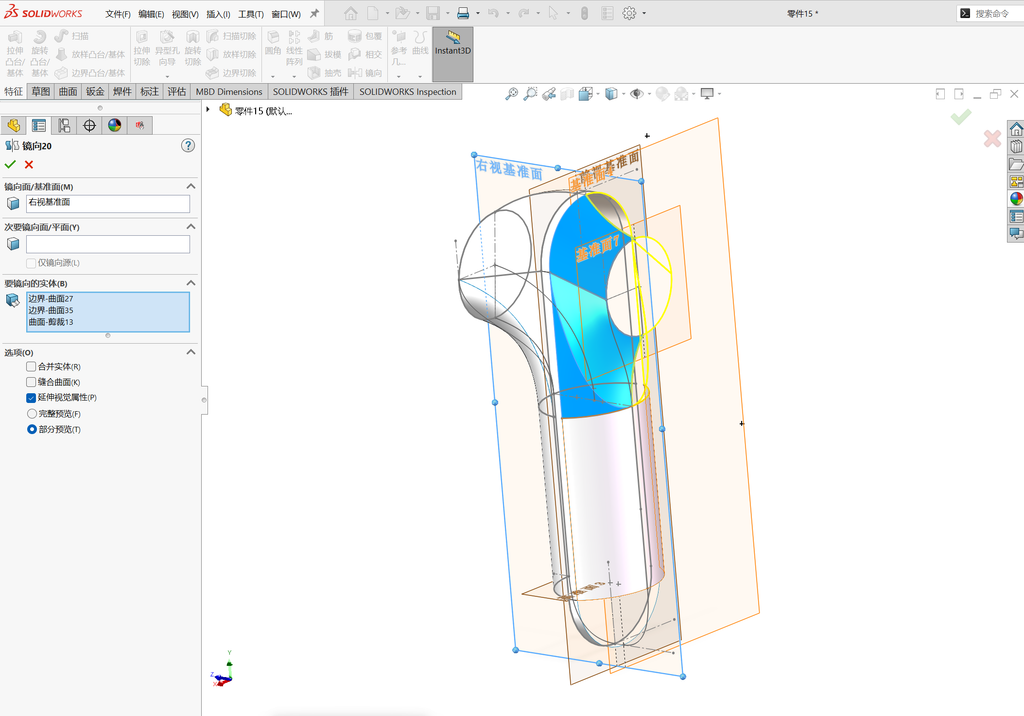
Task: Click the Zoom to Fit icon
Action: point(511,94)
